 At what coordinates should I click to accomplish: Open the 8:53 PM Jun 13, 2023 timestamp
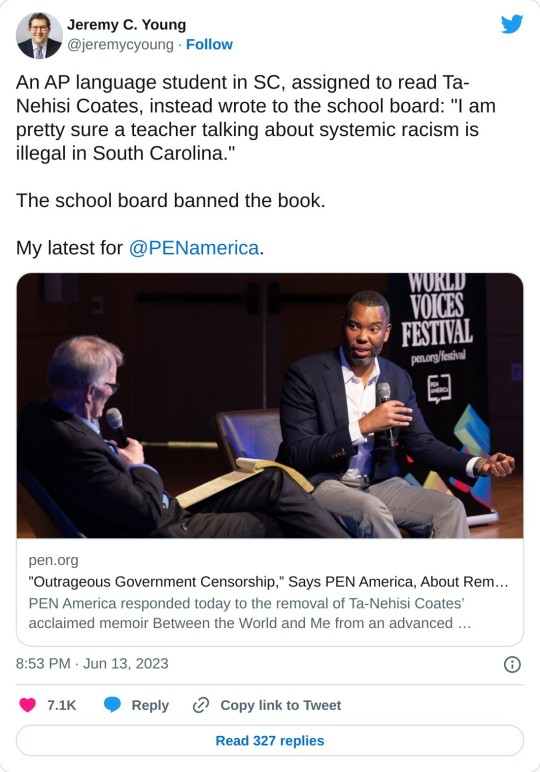(x=92, y=664)
